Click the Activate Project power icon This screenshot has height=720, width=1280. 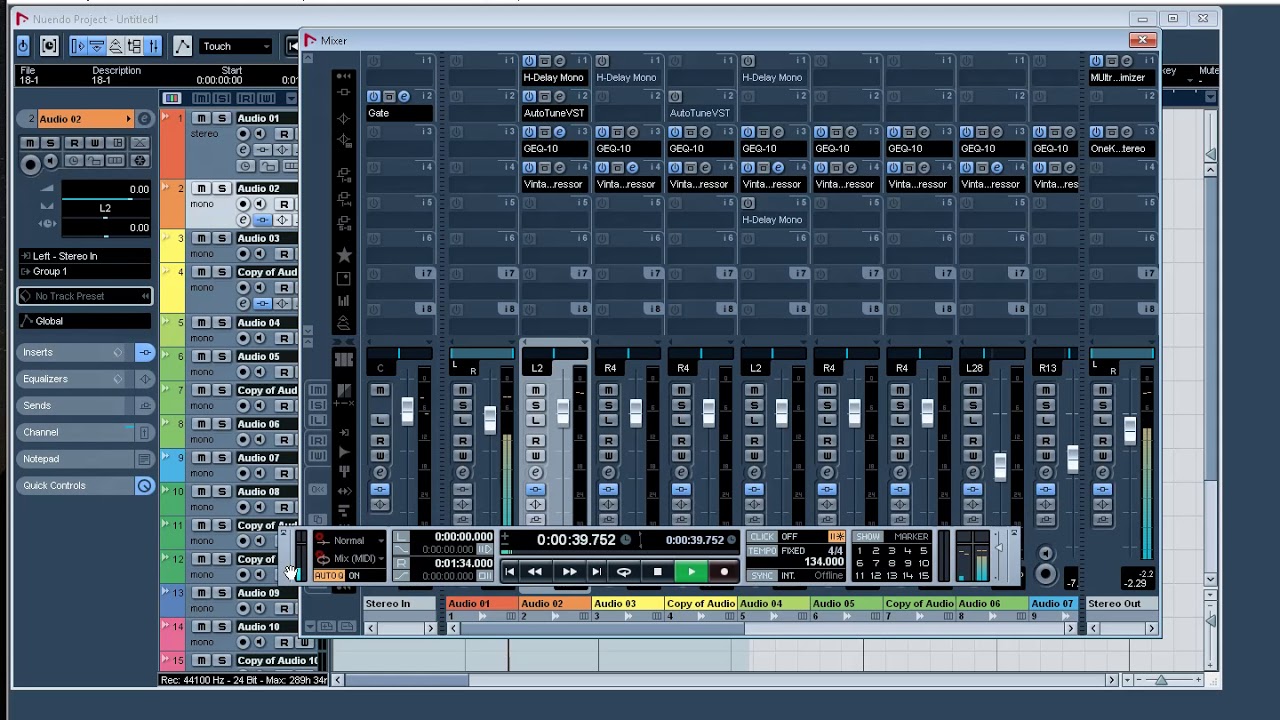(x=23, y=46)
